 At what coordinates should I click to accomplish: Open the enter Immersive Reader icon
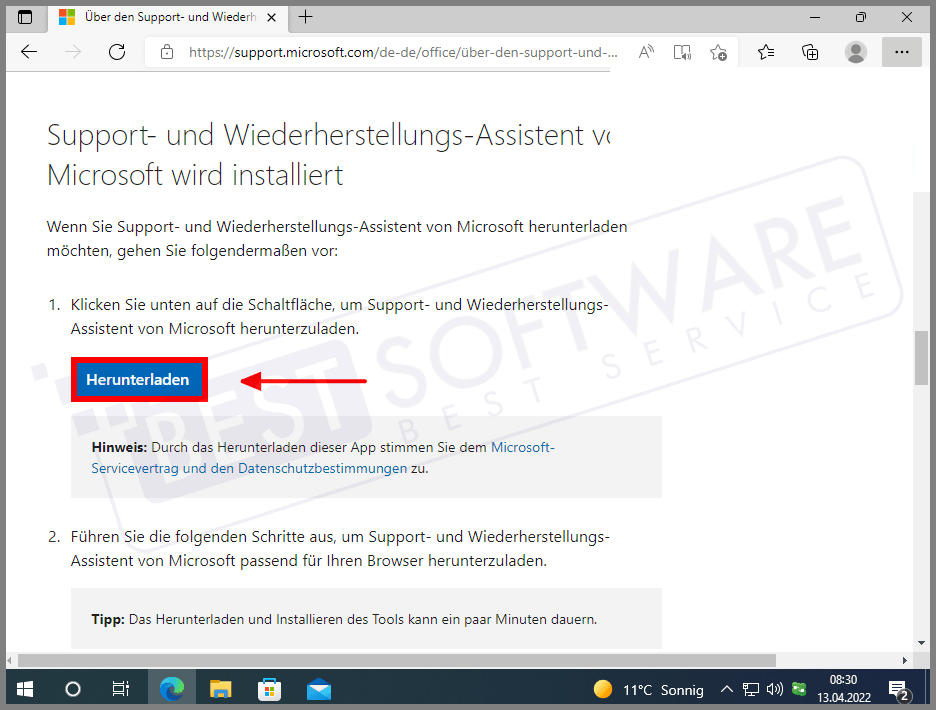[682, 52]
